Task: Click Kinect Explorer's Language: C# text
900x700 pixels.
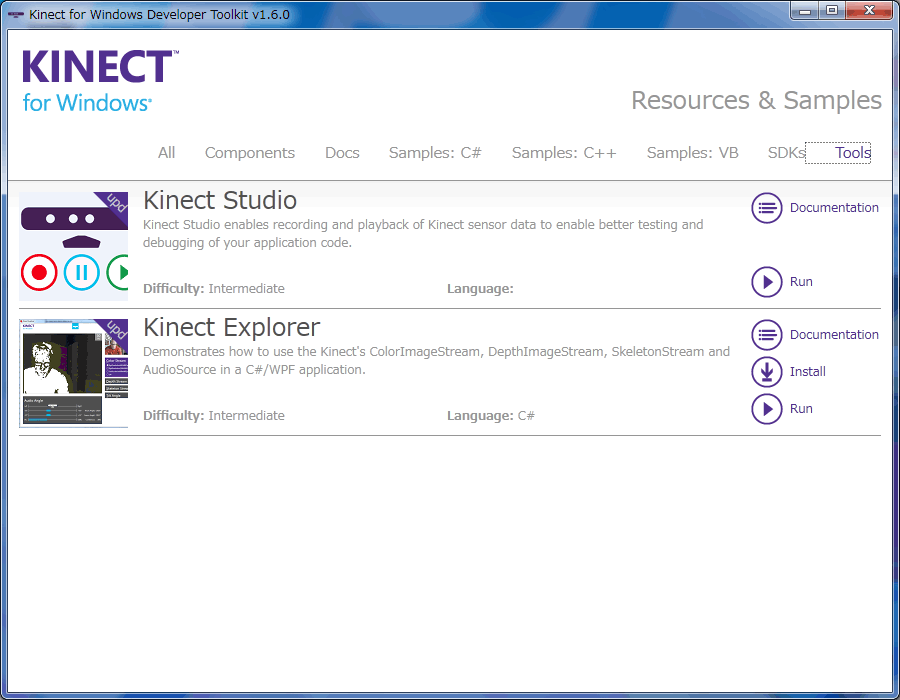Action: pyautogui.click(x=491, y=415)
